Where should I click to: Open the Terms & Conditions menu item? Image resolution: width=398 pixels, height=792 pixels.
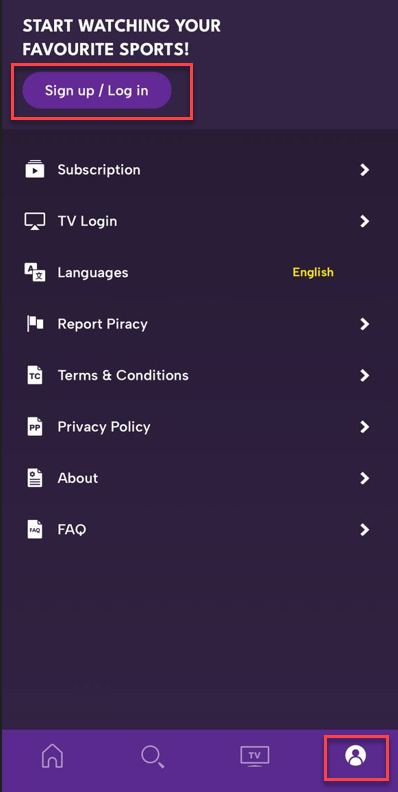click(198, 375)
